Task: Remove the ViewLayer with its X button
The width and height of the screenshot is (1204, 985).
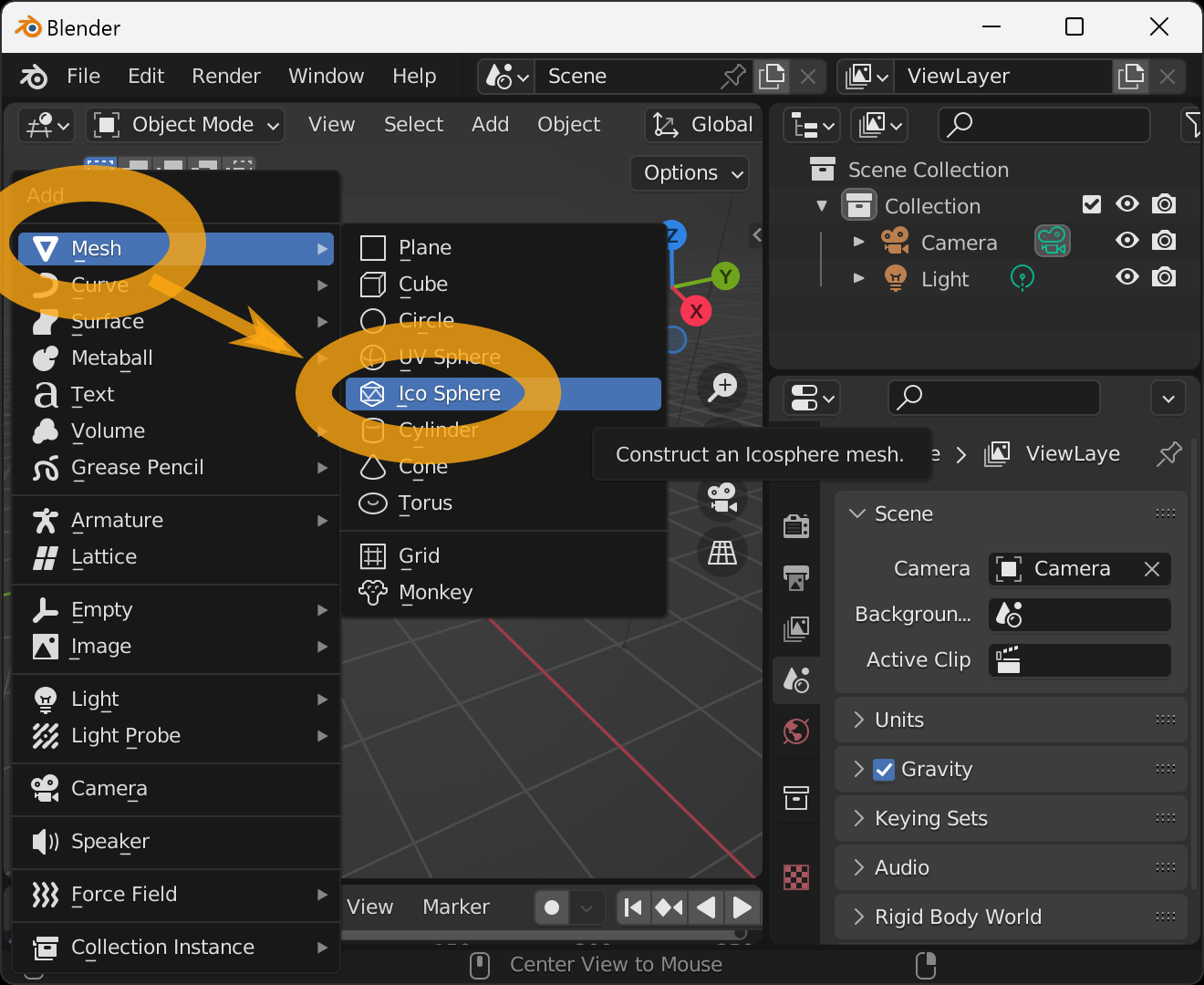Action: (1168, 77)
